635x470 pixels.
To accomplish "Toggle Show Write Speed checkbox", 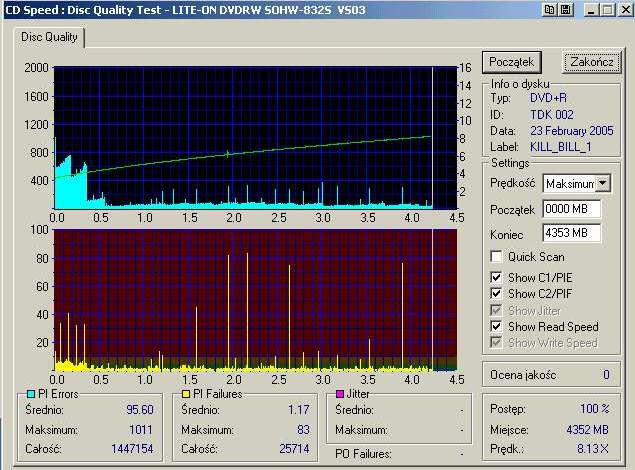I will click(x=496, y=342).
